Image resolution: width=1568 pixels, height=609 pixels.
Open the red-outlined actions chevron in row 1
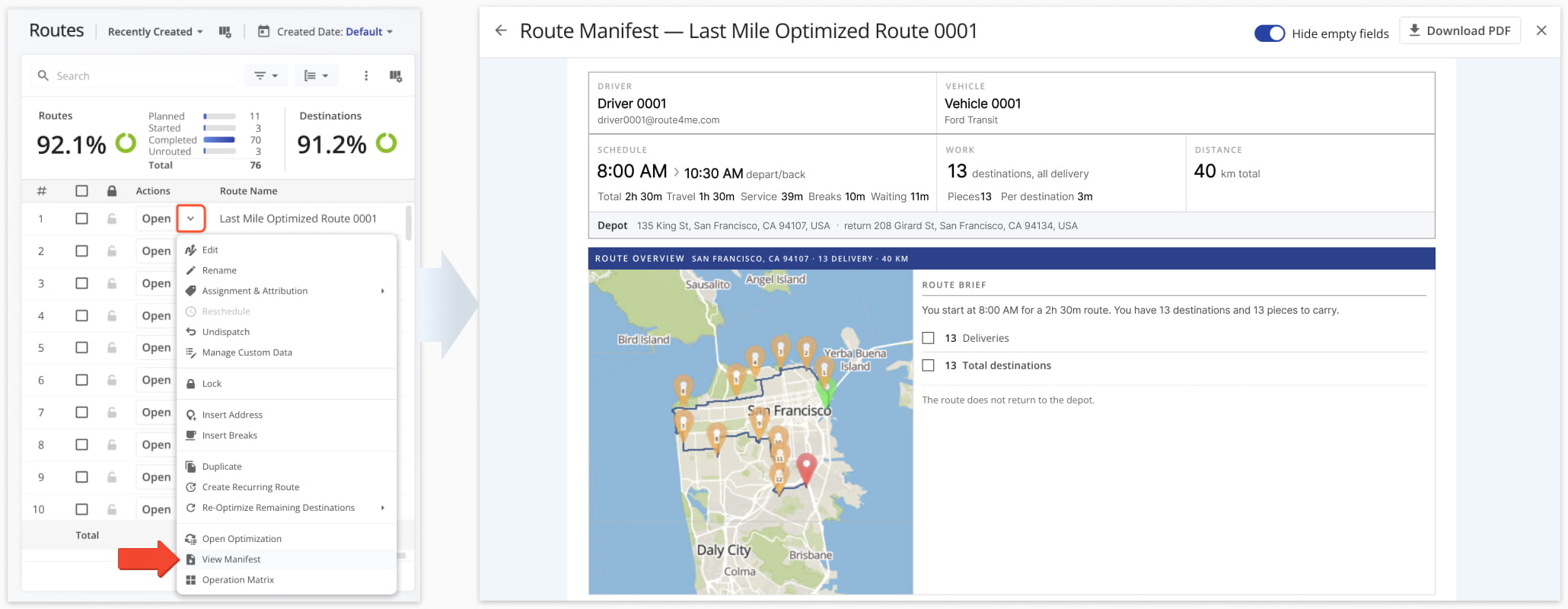191,218
